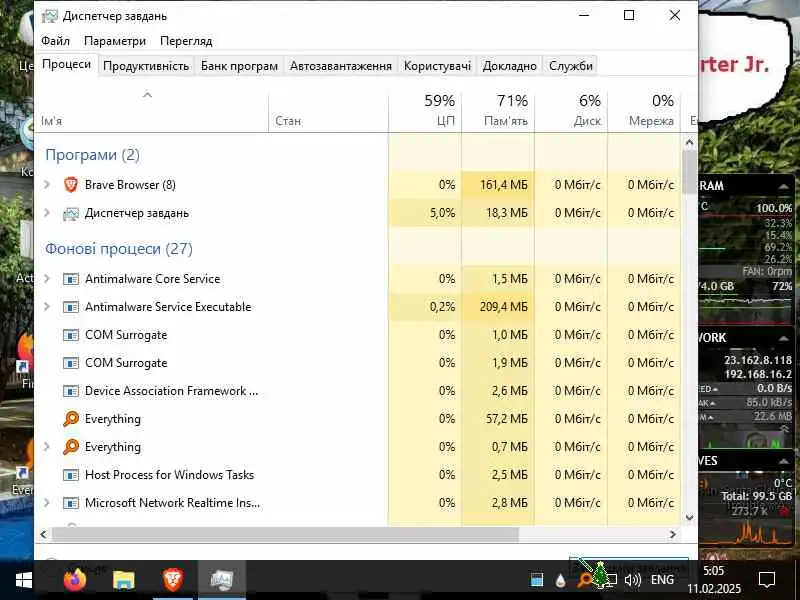
Task: Sort processes by Пам'ять column header
Action: tap(498, 111)
